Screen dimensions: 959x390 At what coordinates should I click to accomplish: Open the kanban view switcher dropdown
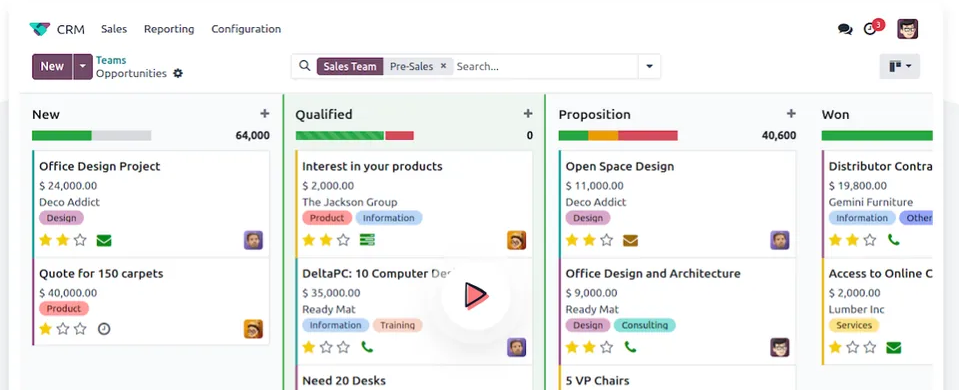(x=900, y=66)
